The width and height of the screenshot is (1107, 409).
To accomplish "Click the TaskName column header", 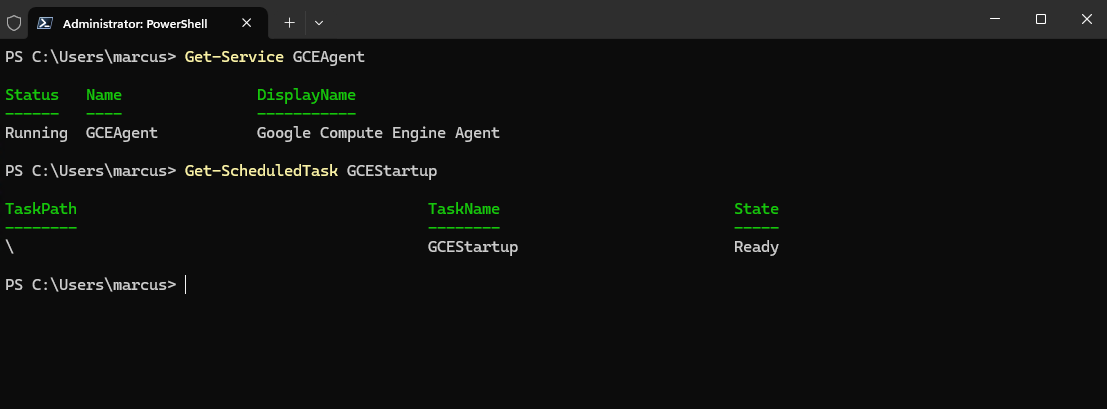I will click(464, 209).
